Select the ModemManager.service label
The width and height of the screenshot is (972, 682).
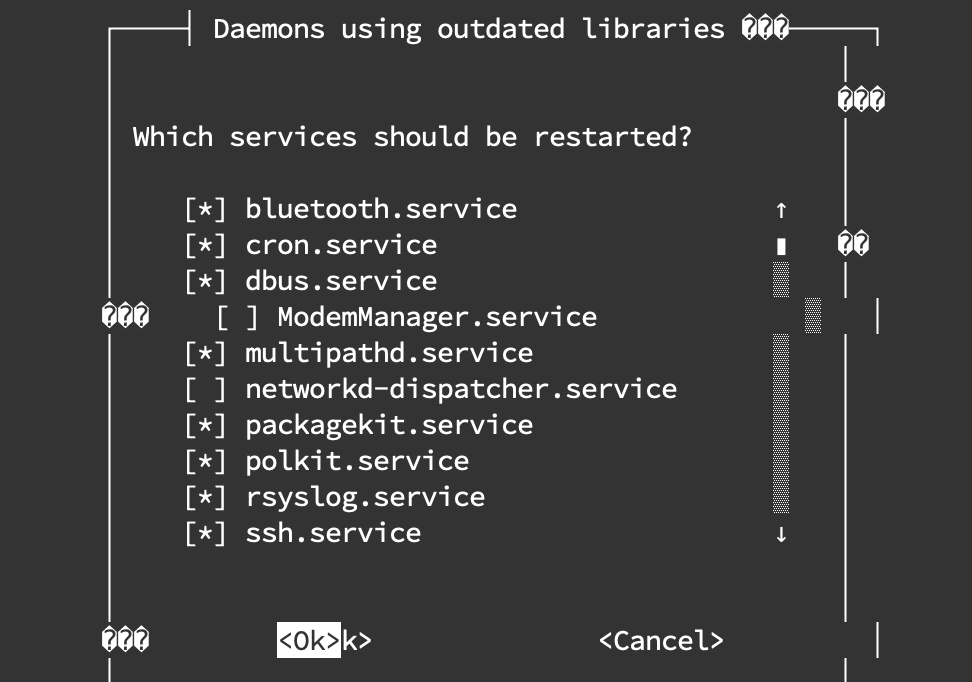coord(437,317)
